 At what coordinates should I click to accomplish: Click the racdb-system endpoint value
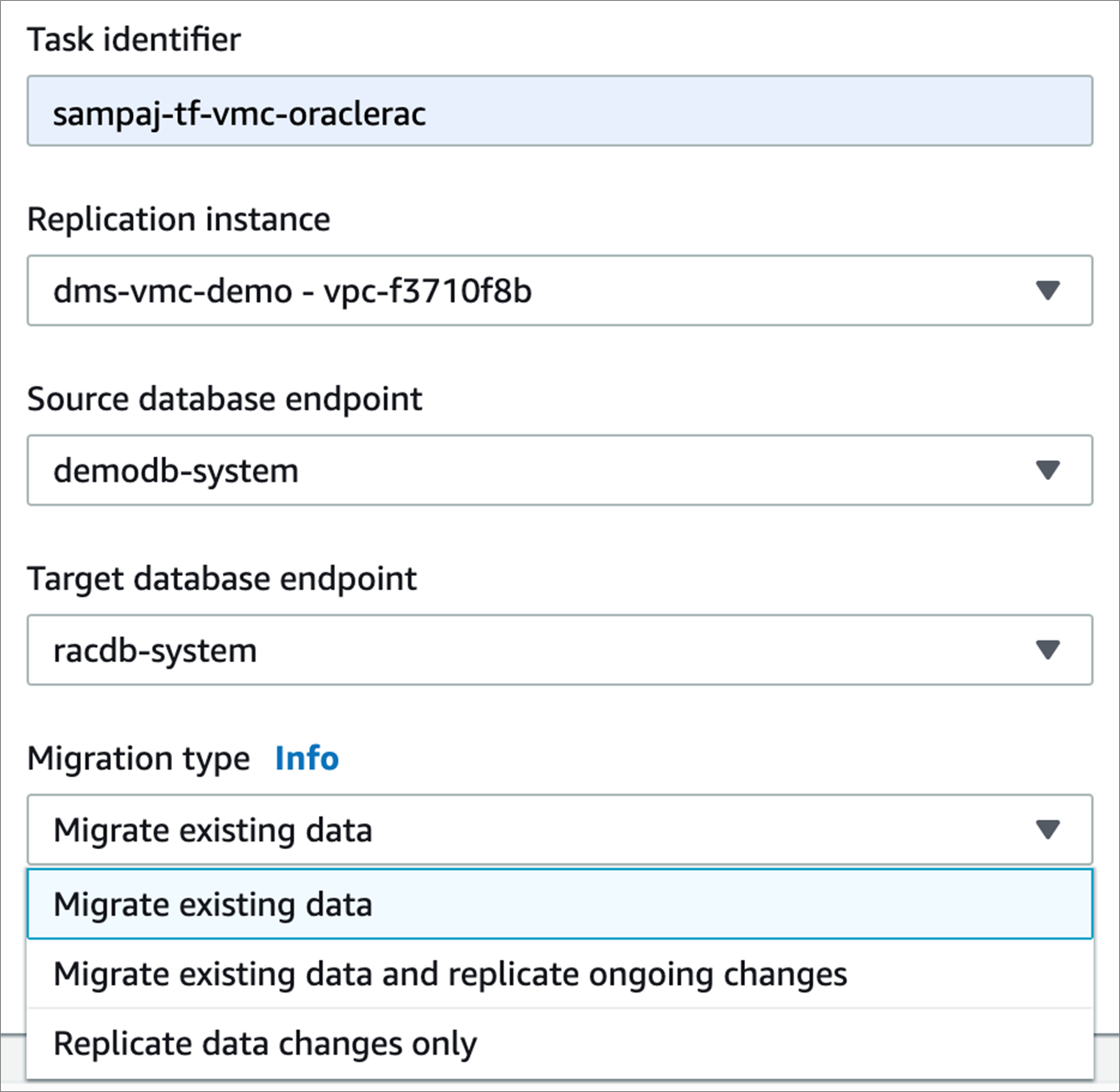tap(155, 650)
